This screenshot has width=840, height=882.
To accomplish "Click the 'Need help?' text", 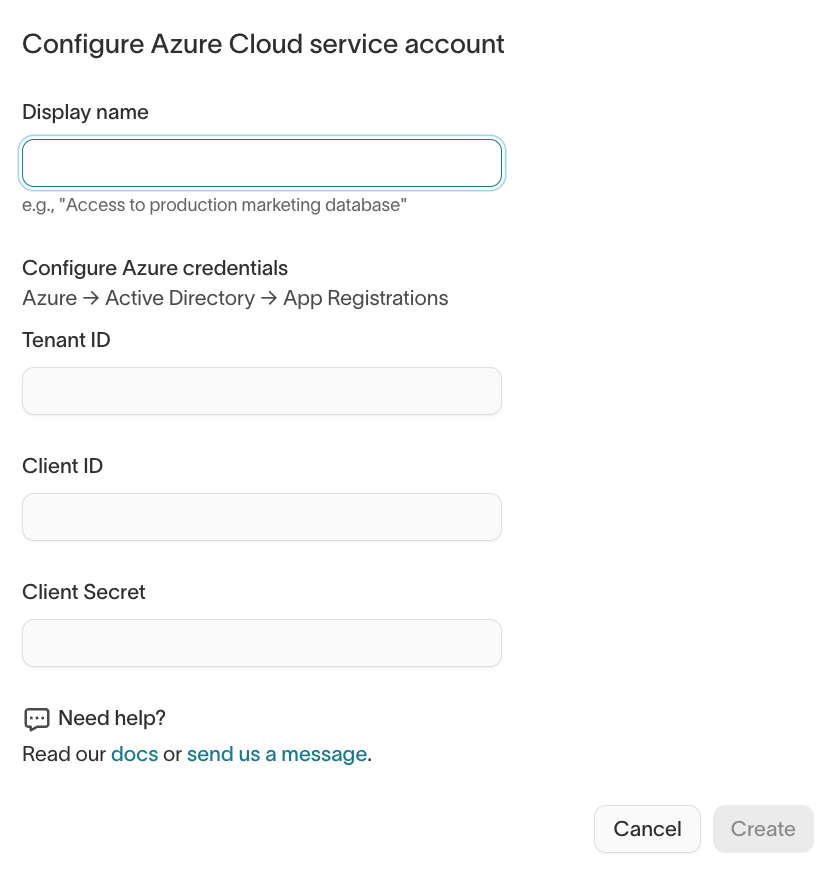I will [x=112, y=718].
